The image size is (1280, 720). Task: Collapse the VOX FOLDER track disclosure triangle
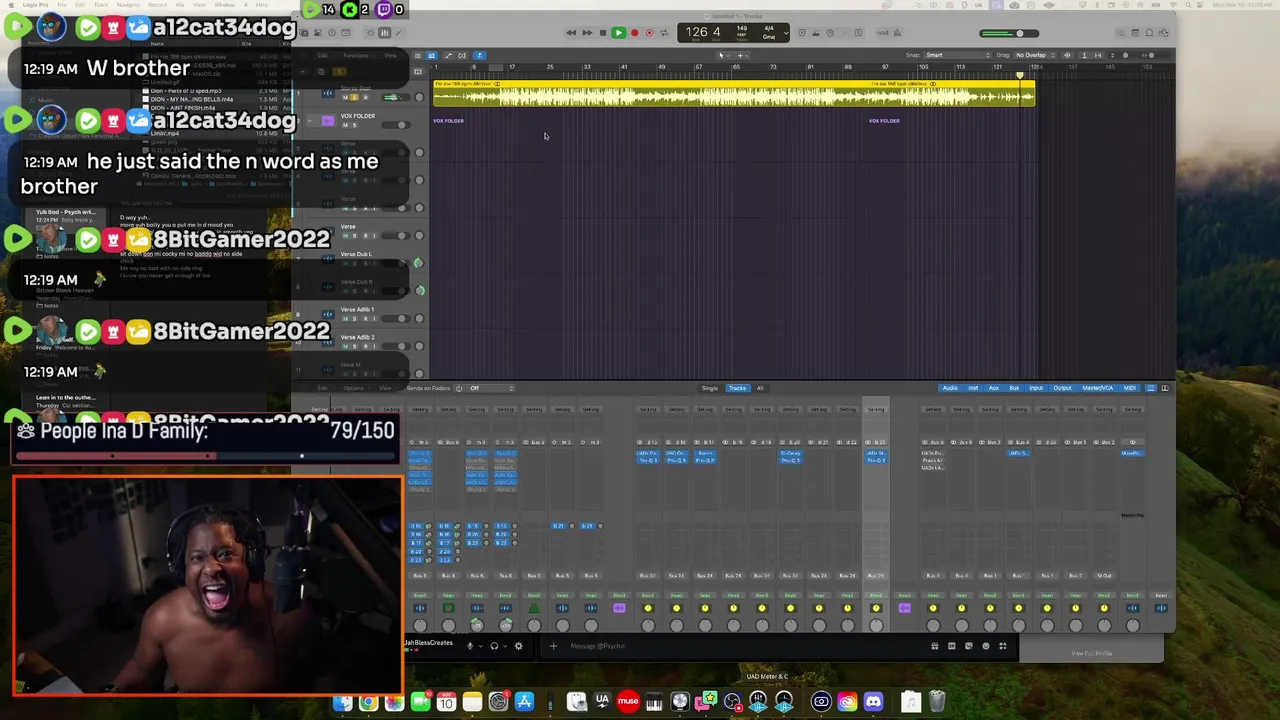pyautogui.click(x=310, y=121)
